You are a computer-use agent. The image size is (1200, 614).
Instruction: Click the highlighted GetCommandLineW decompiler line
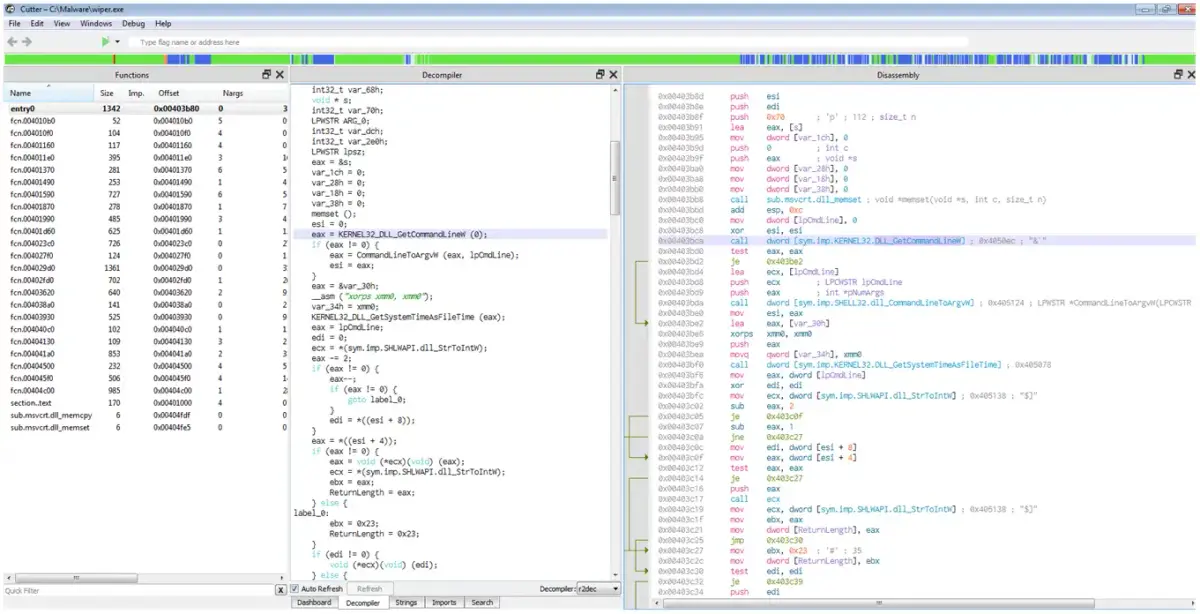click(x=450, y=234)
